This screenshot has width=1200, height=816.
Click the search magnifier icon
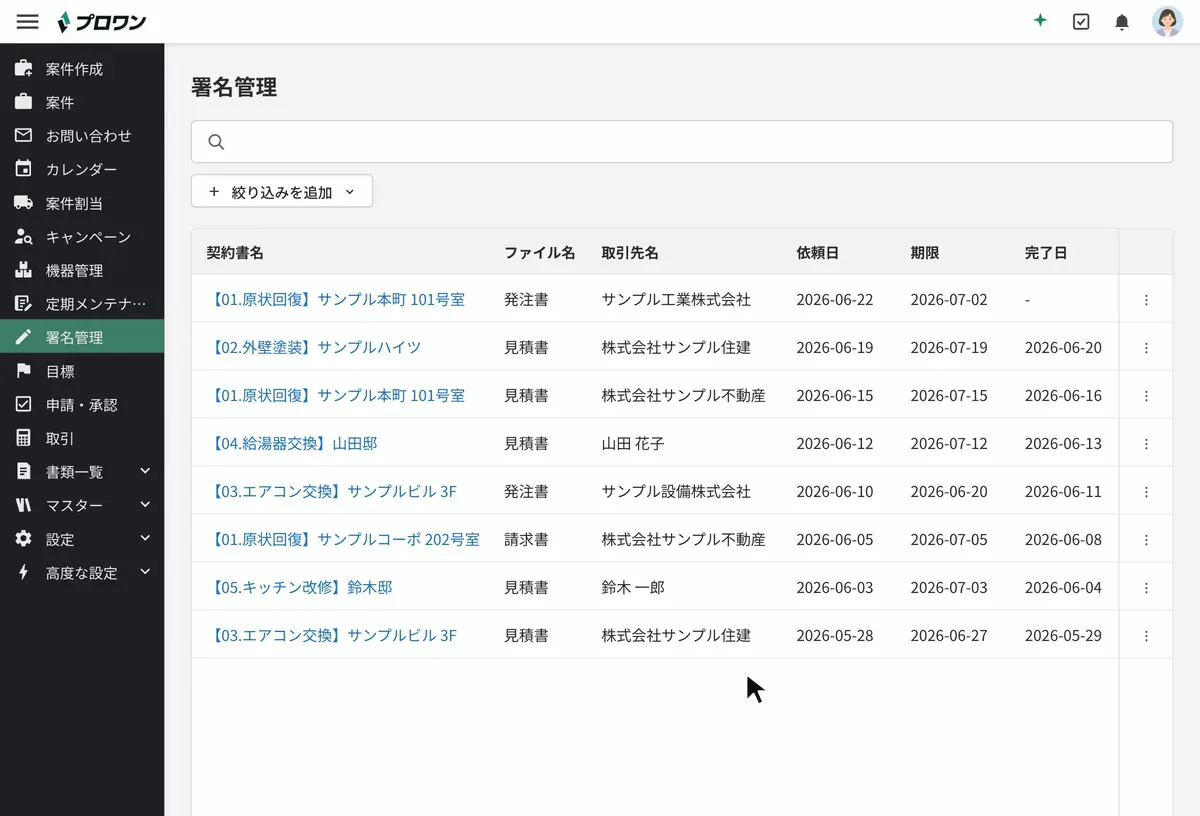[216, 142]
